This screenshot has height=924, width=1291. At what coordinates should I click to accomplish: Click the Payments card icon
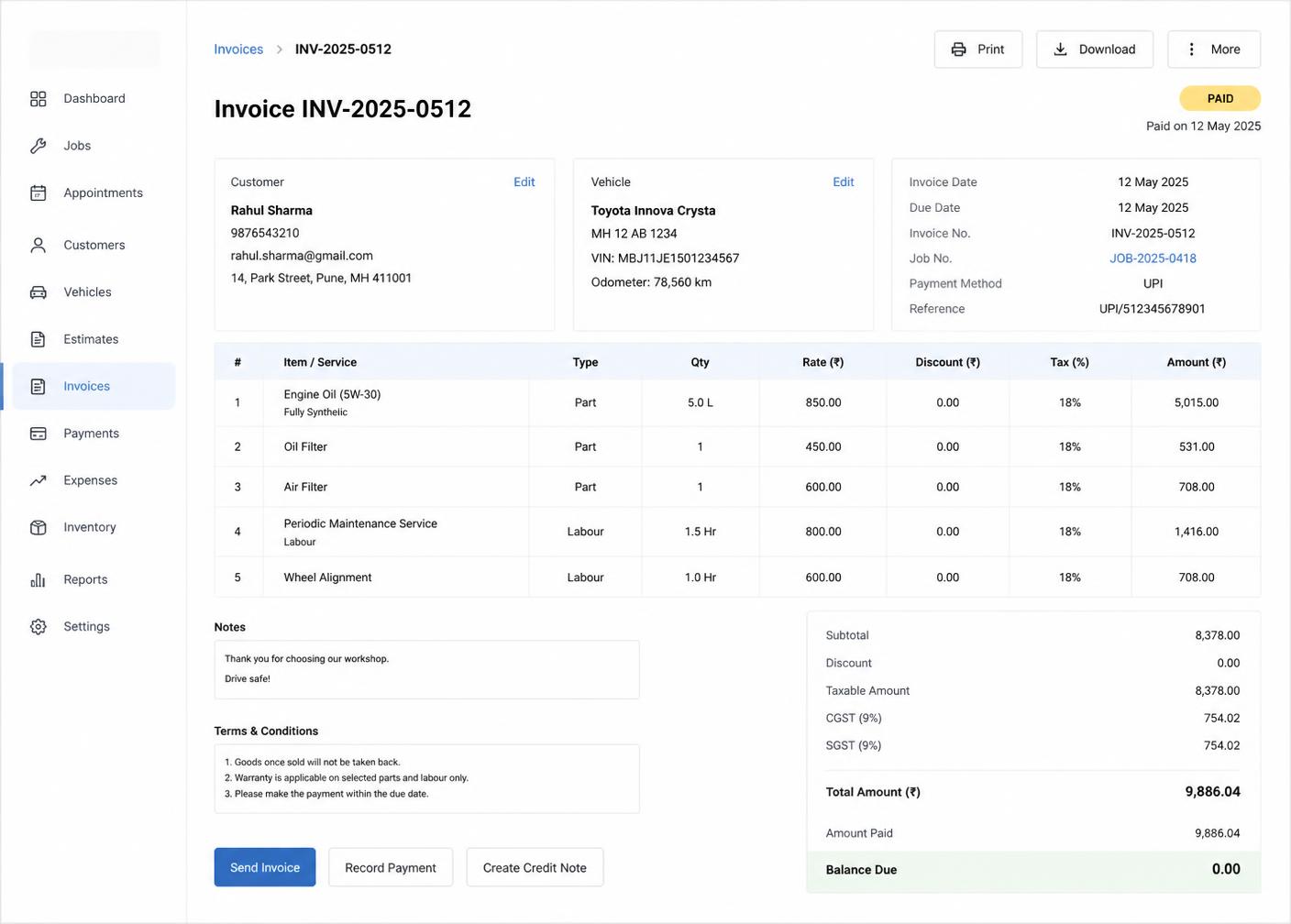[x=38, y=434]
